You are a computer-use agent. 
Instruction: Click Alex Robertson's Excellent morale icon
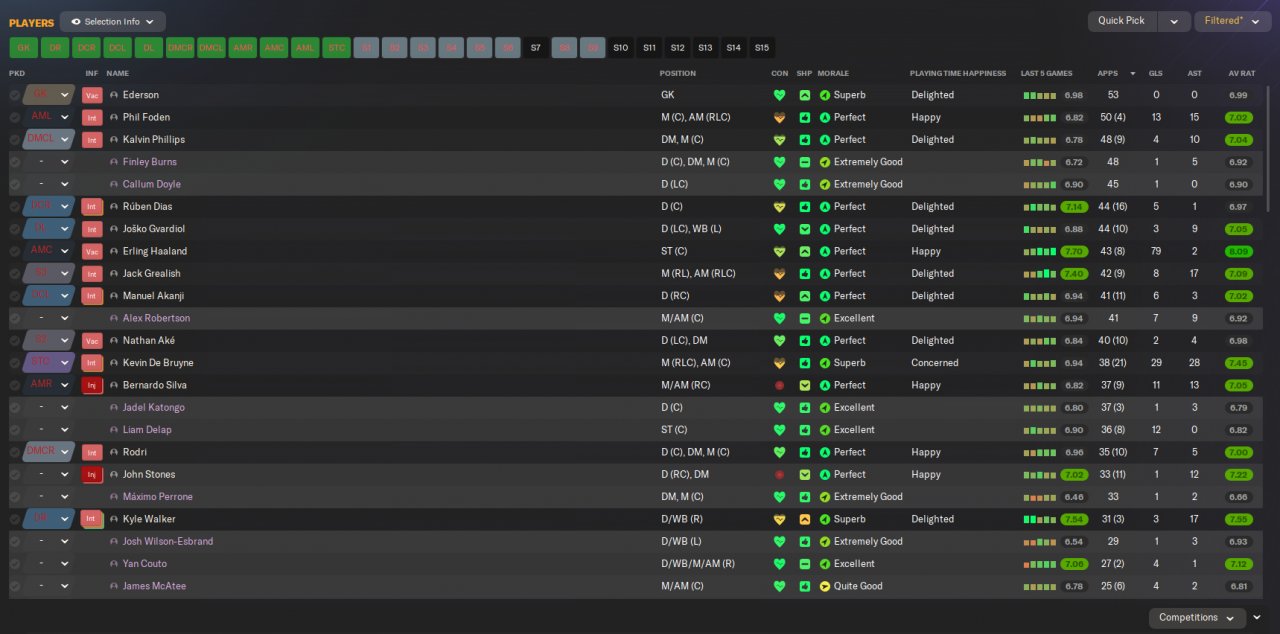pos(825,318)
